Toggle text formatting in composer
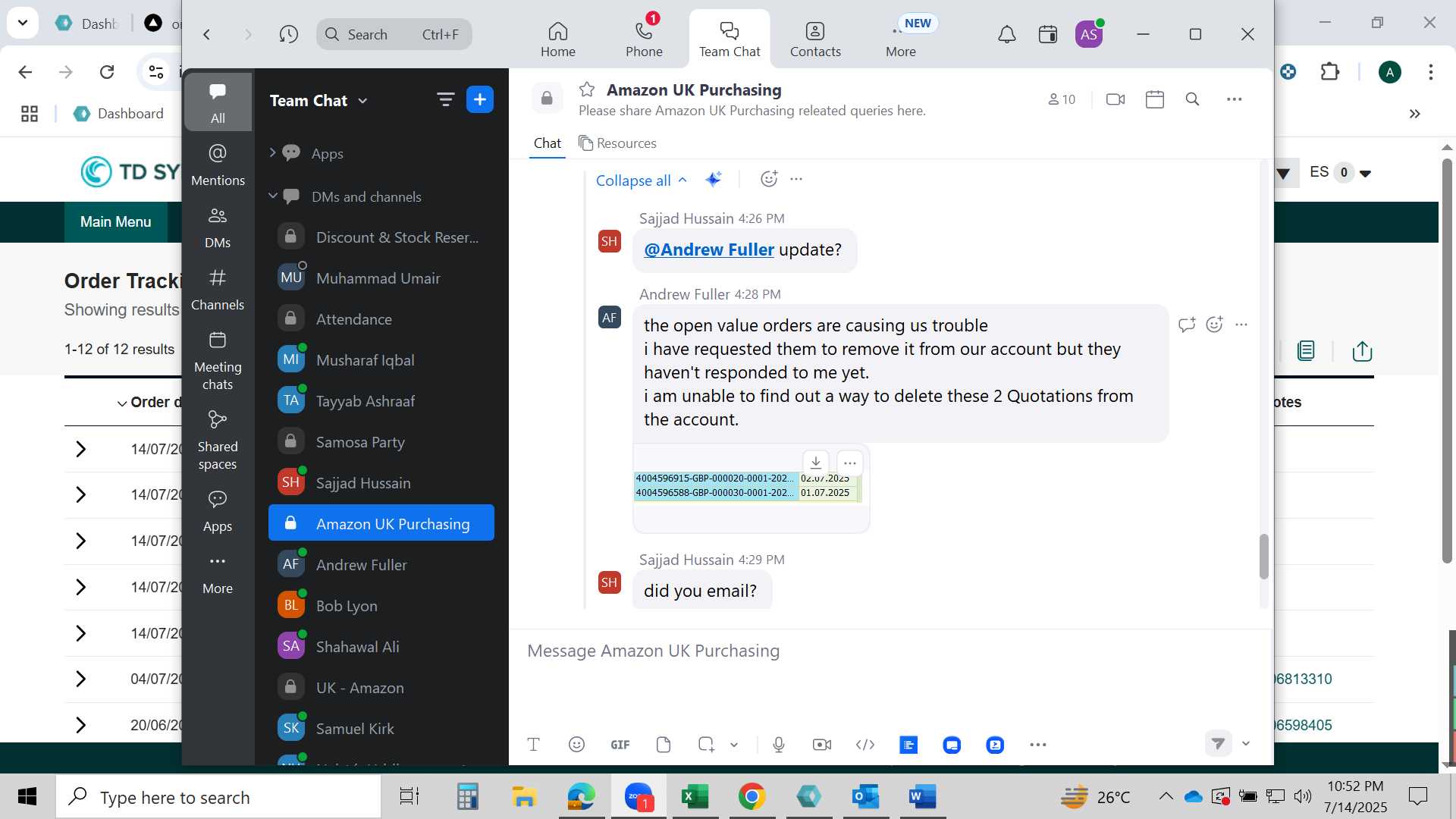The width and height of the screenshot is (1456, 819). pos(534,745)
